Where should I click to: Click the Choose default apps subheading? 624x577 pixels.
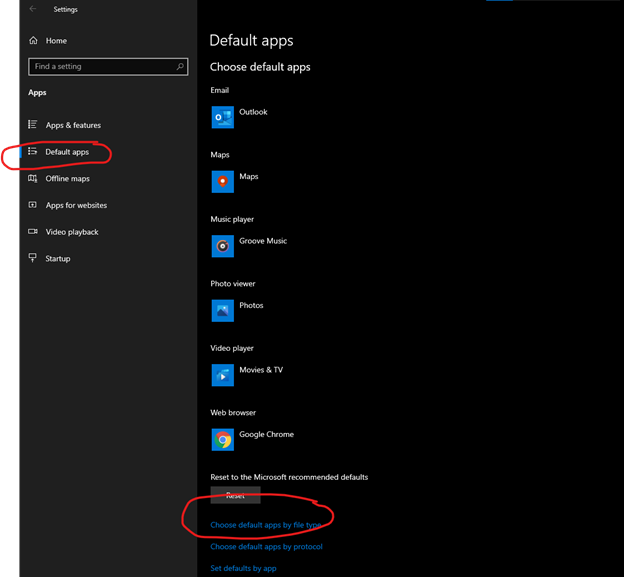(260, 67)
